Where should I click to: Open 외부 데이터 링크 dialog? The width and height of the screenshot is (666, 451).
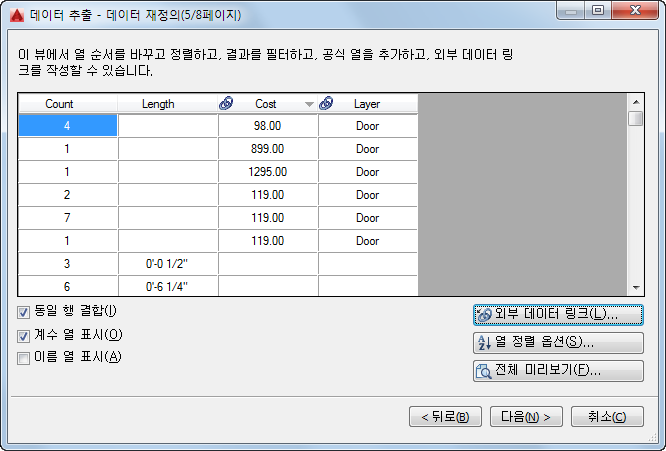tap(558, 315)
